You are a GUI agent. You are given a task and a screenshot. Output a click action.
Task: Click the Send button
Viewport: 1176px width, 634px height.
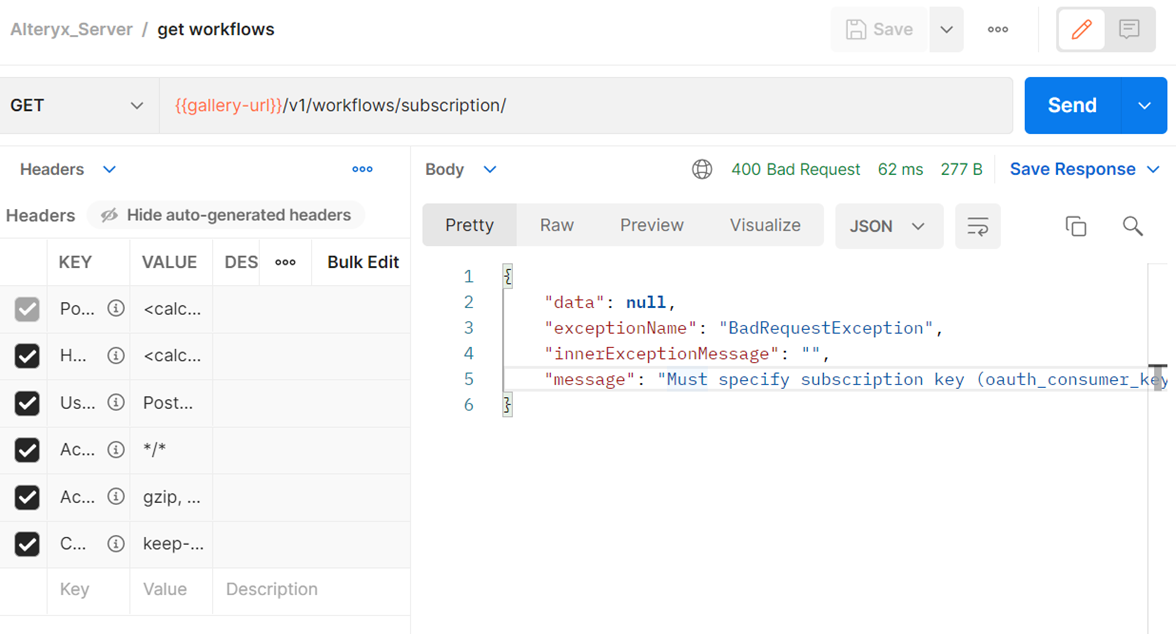point(1071,104)
